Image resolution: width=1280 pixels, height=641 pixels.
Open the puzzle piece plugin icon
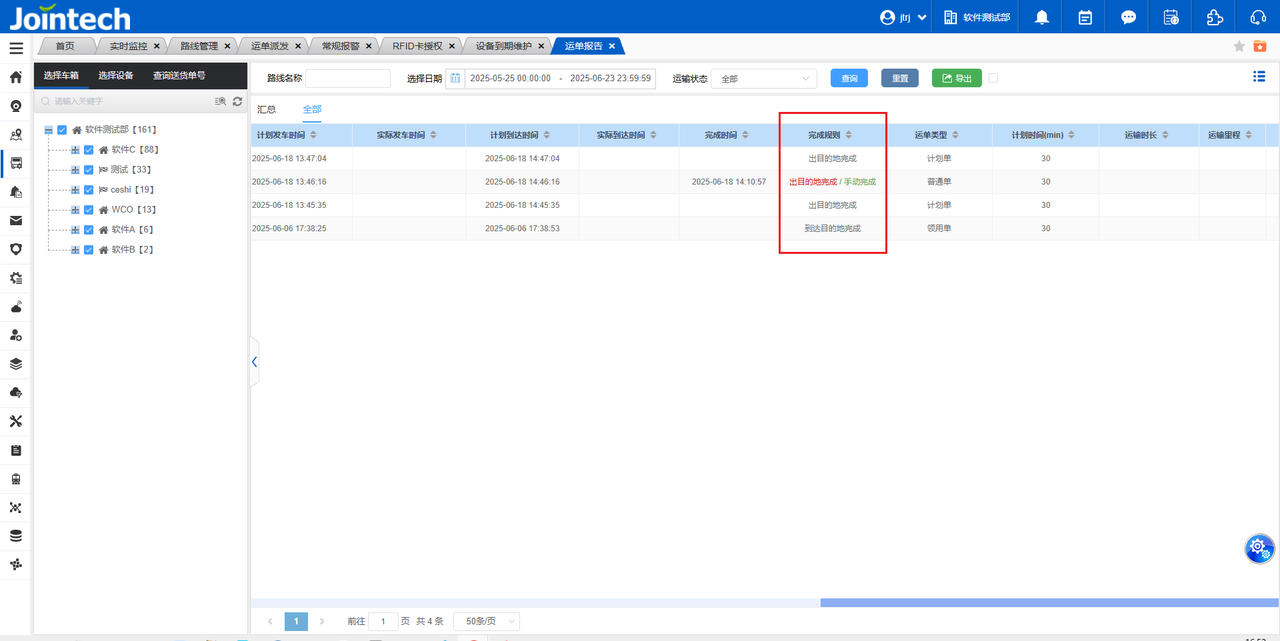point(1214,17)
